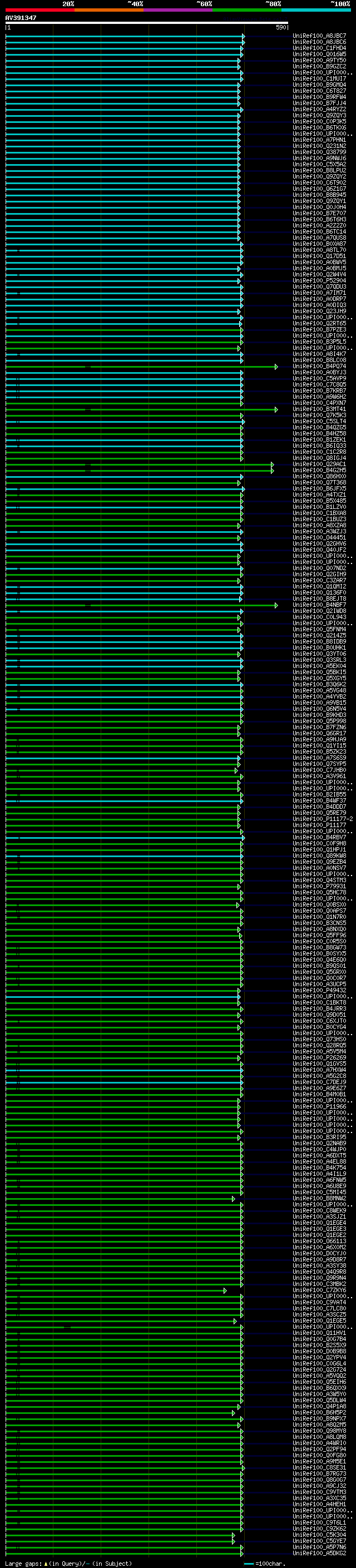Screen dimensions: 356x1568
Task: Select hit label UniRef100_P11177-2
Action: tap(323, 819)
